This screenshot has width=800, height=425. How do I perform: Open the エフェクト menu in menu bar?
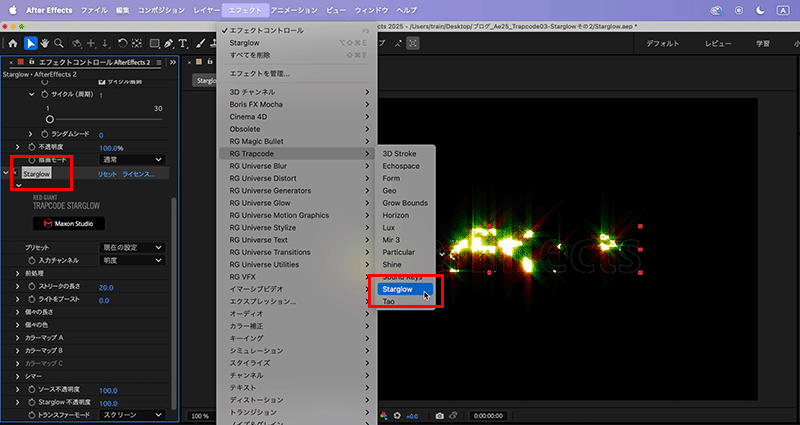[245, 10]
